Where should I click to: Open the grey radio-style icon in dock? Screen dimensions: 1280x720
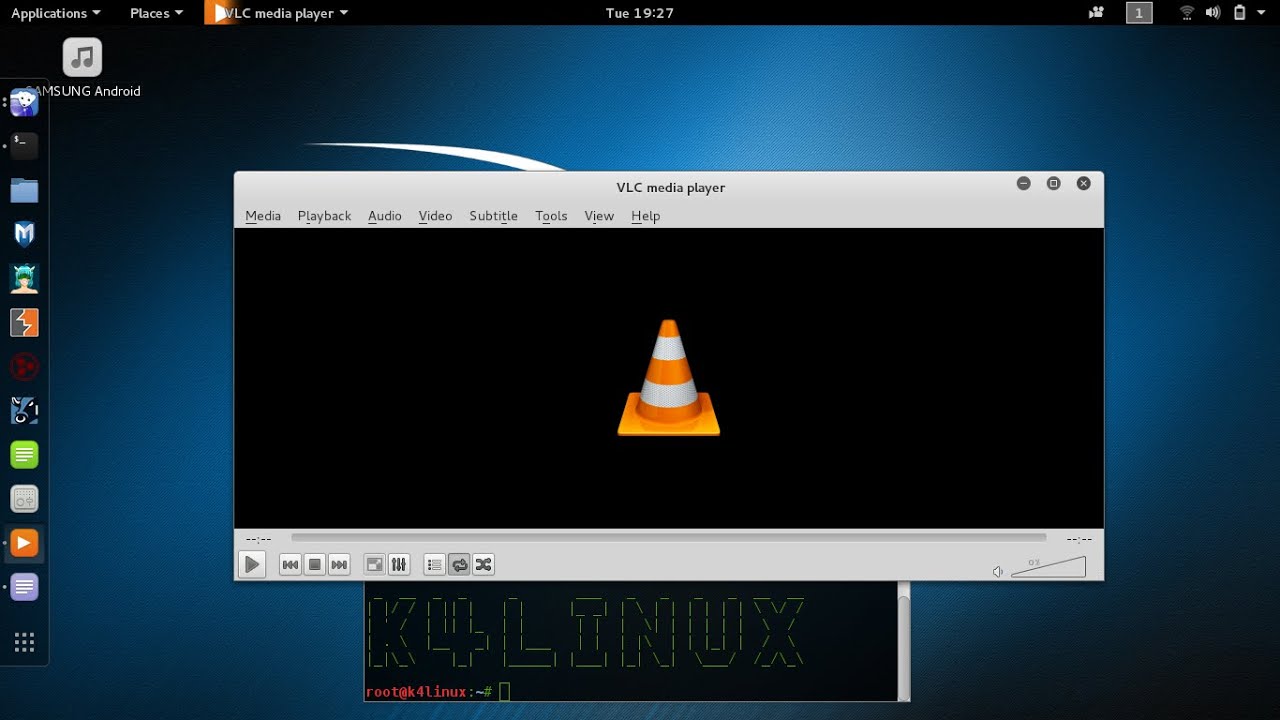point(24,499)
